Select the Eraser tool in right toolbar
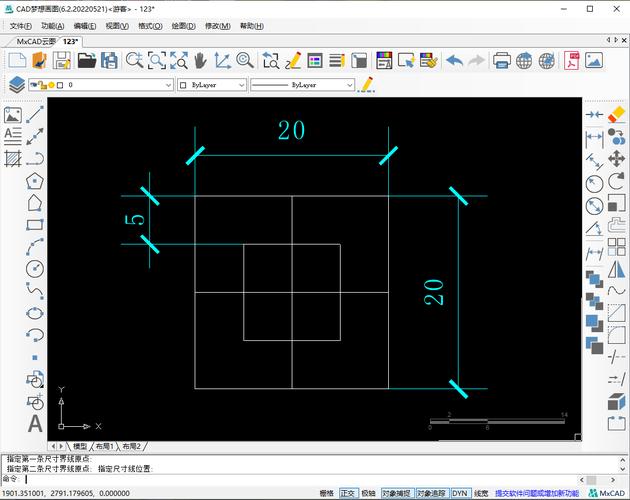Screen dimensions: 630x500 click(x=616, y=114)
